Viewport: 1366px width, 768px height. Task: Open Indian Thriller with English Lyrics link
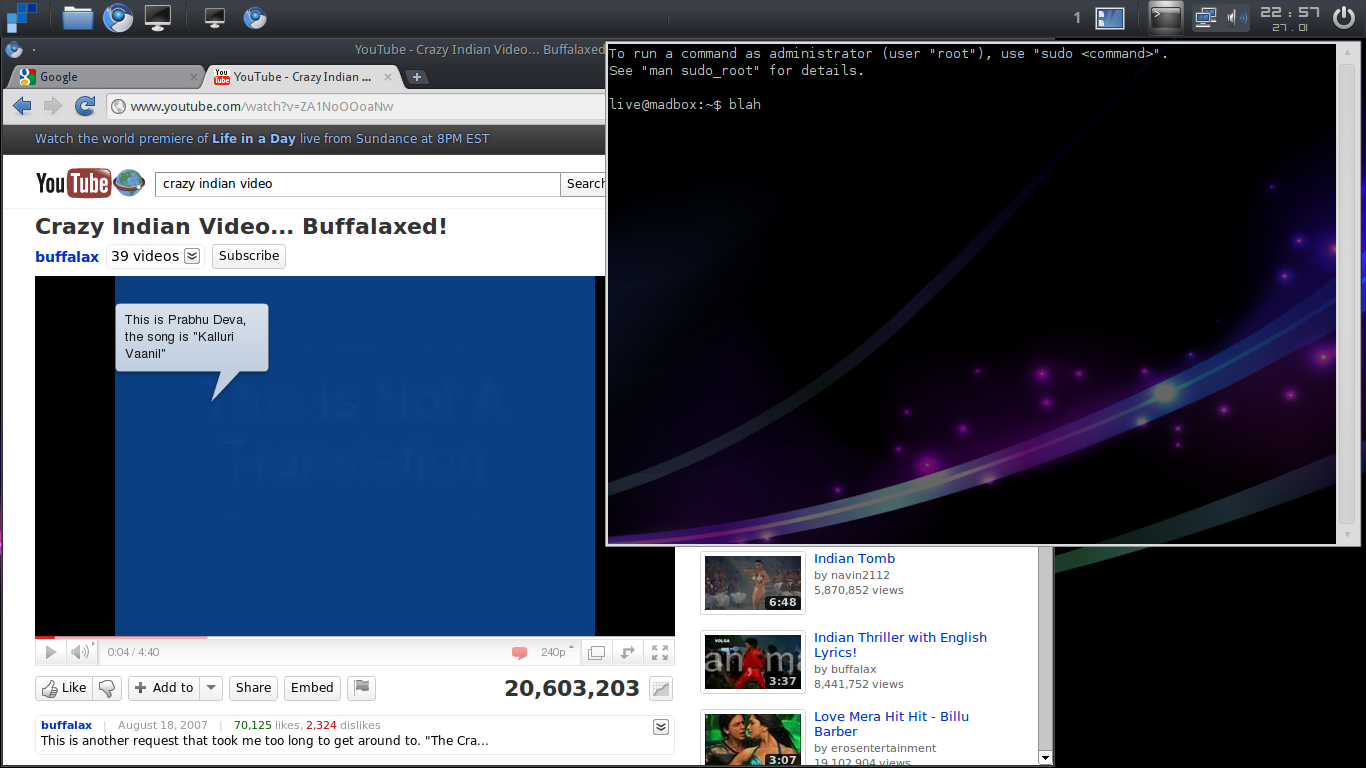point(900,645)
